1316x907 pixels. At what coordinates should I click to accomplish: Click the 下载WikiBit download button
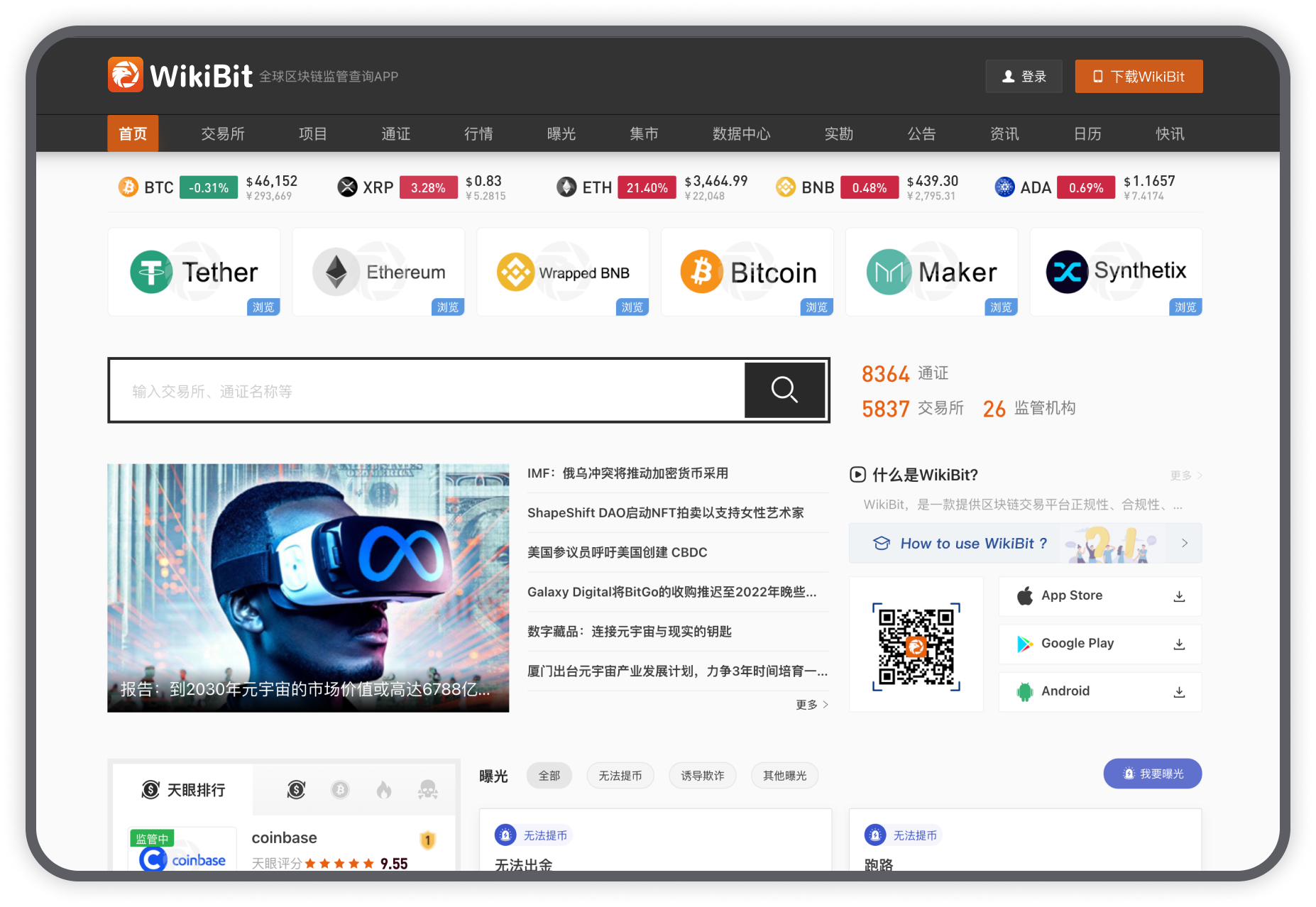[x=1139, y=76]
